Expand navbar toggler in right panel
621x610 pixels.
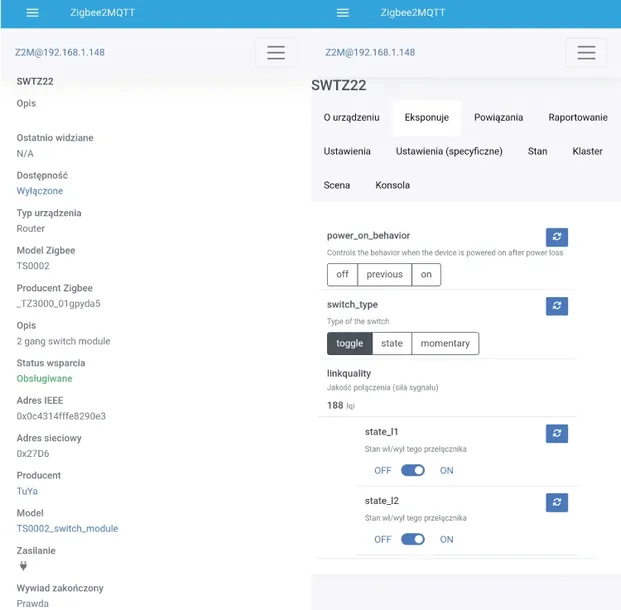pyautogui.click(x=586, y=52)
